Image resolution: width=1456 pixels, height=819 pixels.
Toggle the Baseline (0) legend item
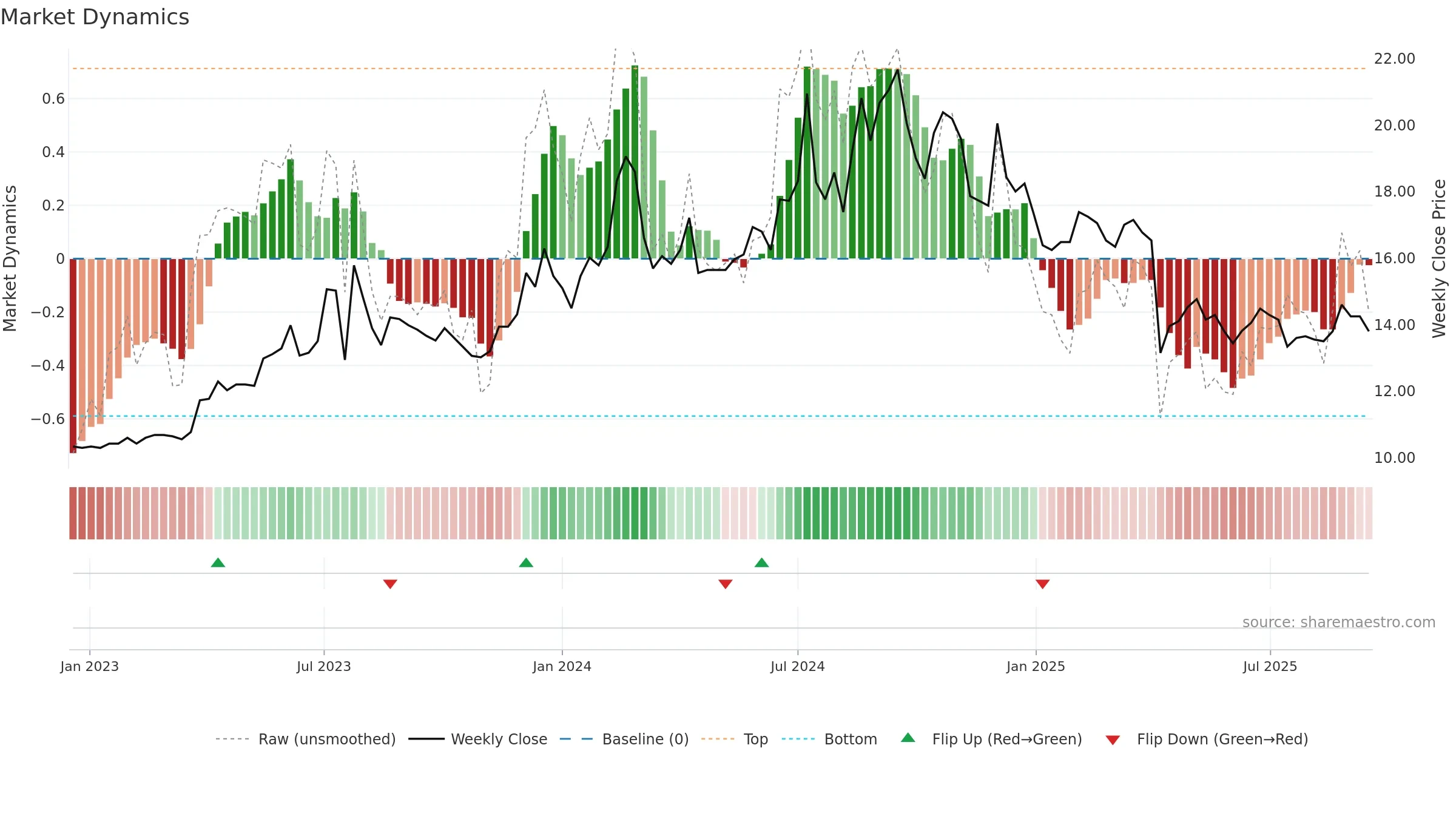(624, 739)
